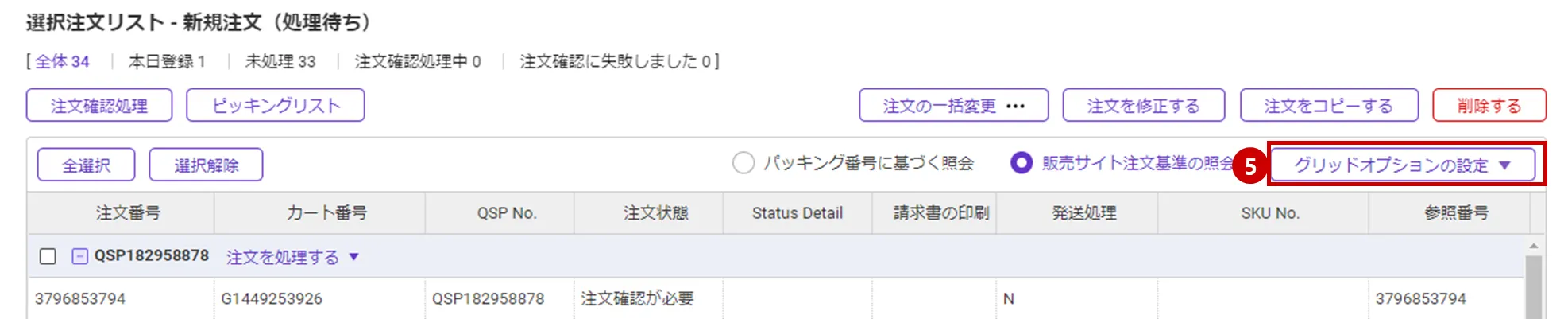Click the 注文状態 column header
Image resolution: width=1568 pixels, height=319 pixels.
(655, 213)
